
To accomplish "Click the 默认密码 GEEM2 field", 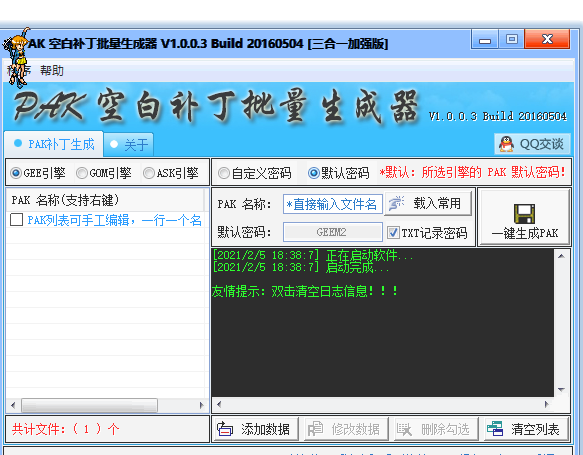I will point(333,232).
